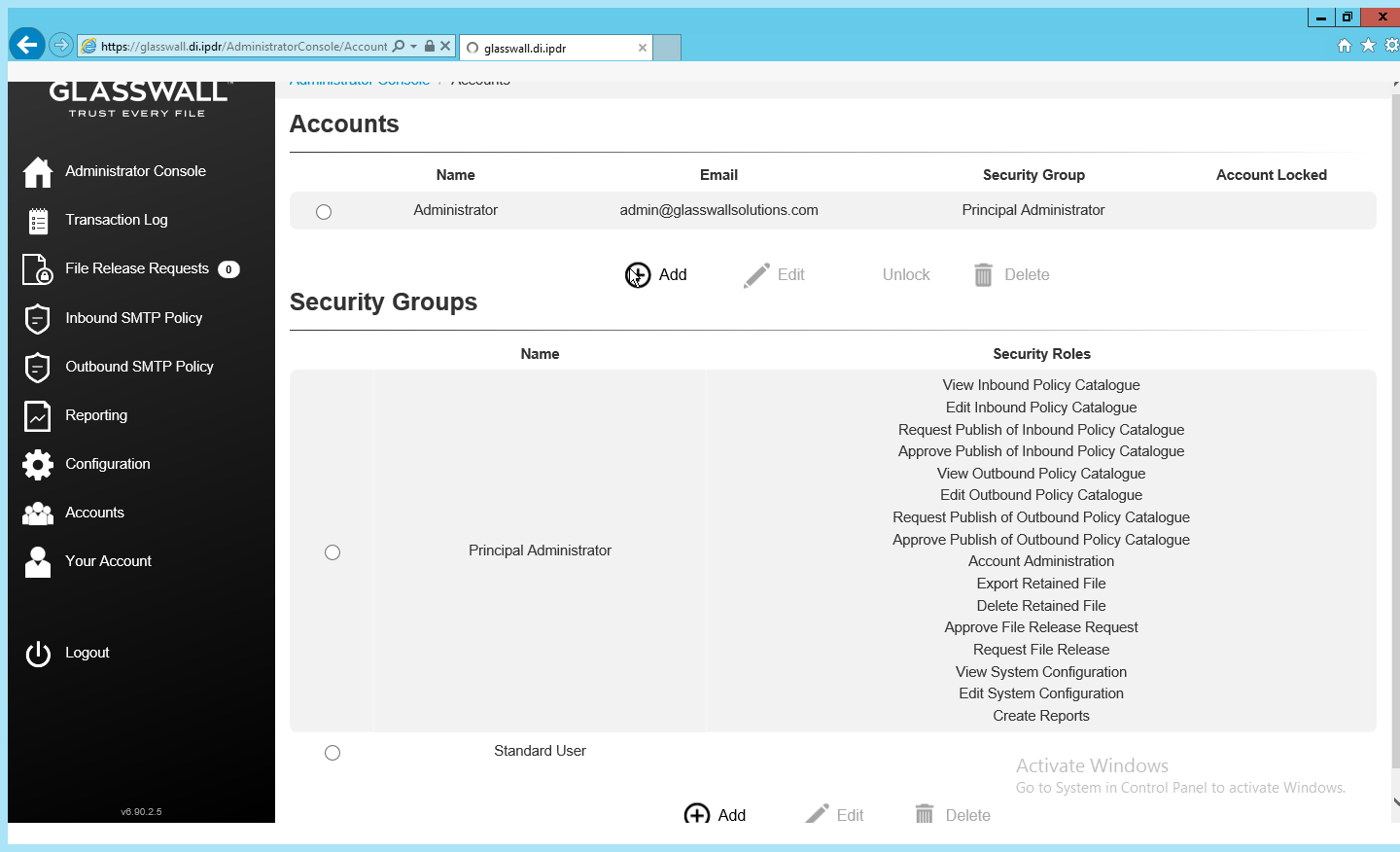
Task: Choose the Standard User group radio button
Action: 332,753
